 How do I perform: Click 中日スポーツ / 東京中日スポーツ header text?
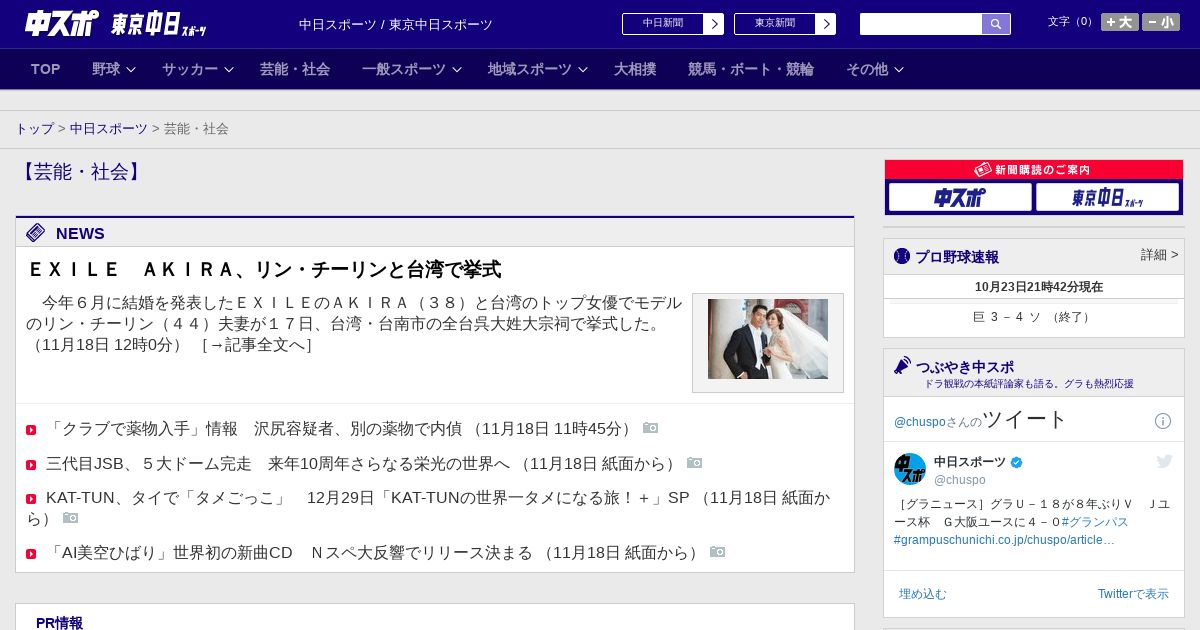coord(396,24)
